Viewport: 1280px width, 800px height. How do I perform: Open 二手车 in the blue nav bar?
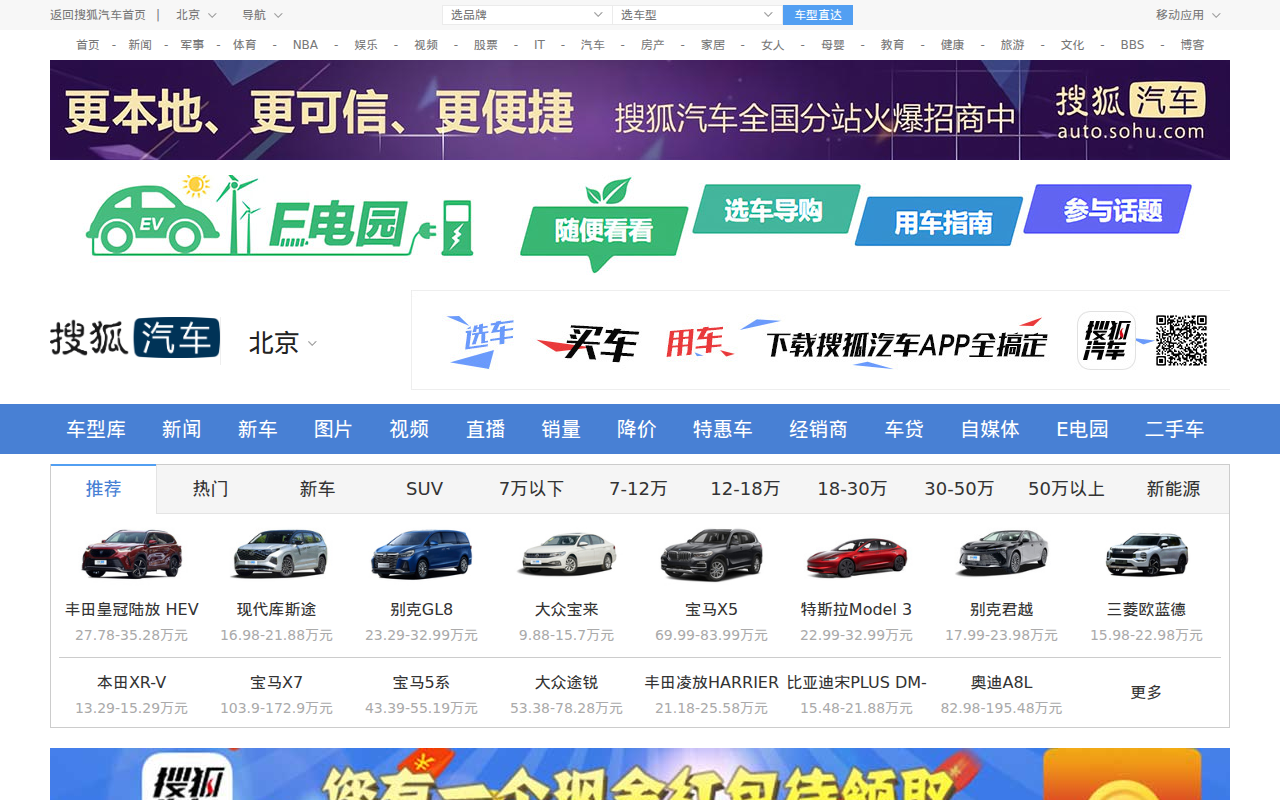pos(1174,429)
